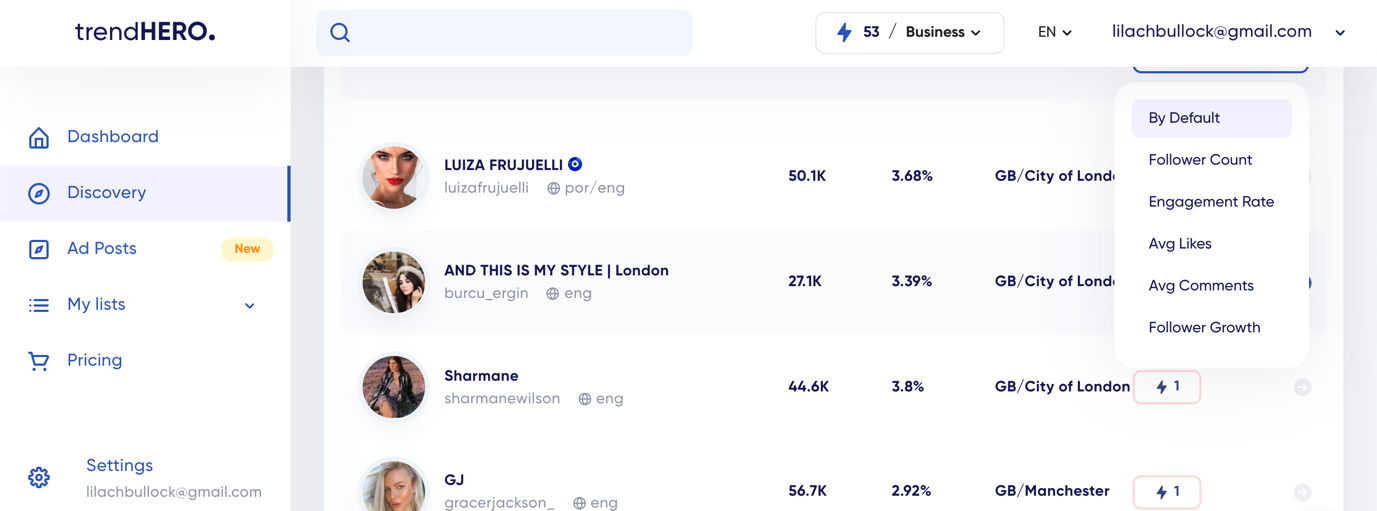Choose Engagement Rate sort option
1377x511 pixels.
click(x=1211, y=202)
